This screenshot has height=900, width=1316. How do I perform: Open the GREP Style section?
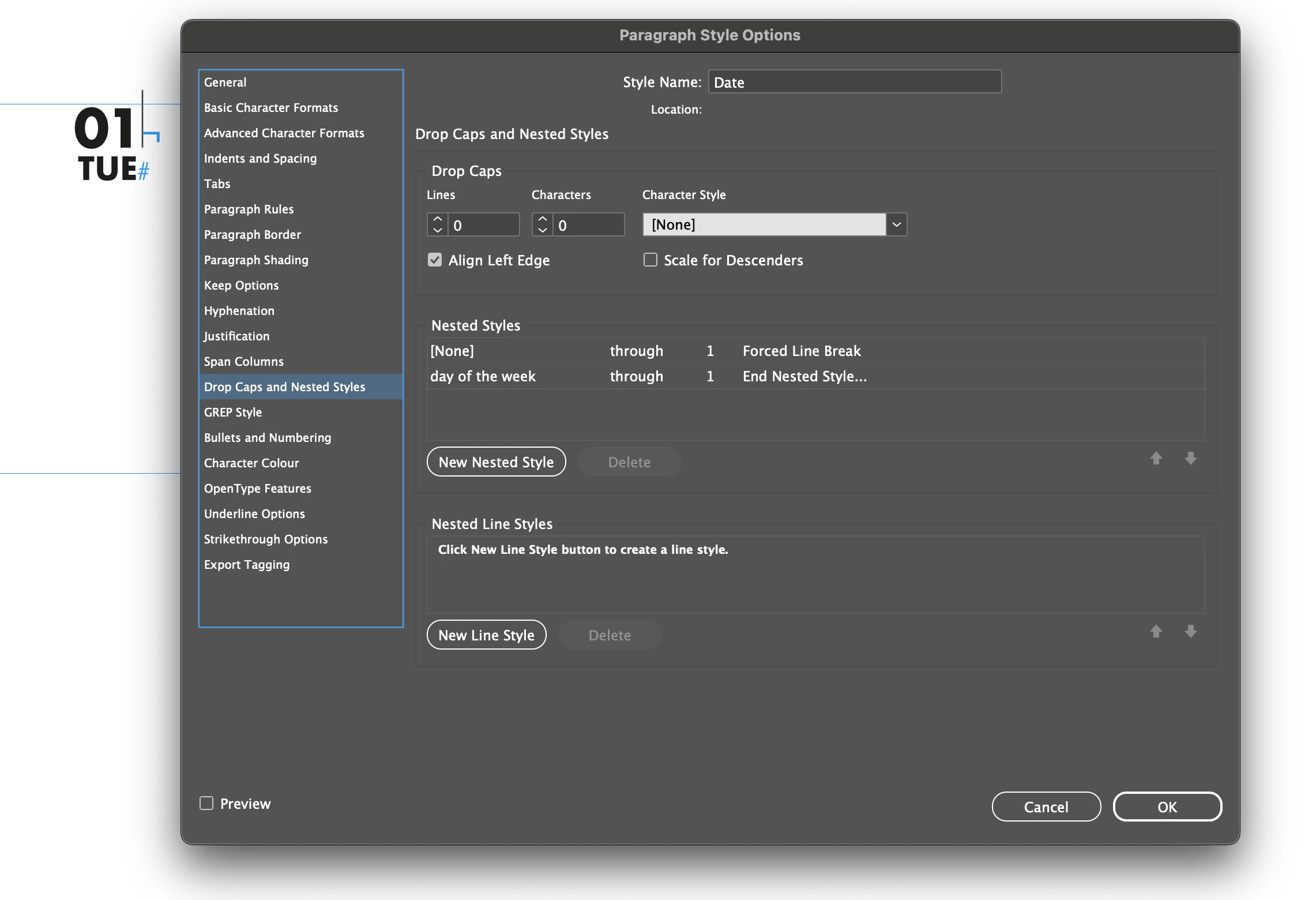coord(233,412)
